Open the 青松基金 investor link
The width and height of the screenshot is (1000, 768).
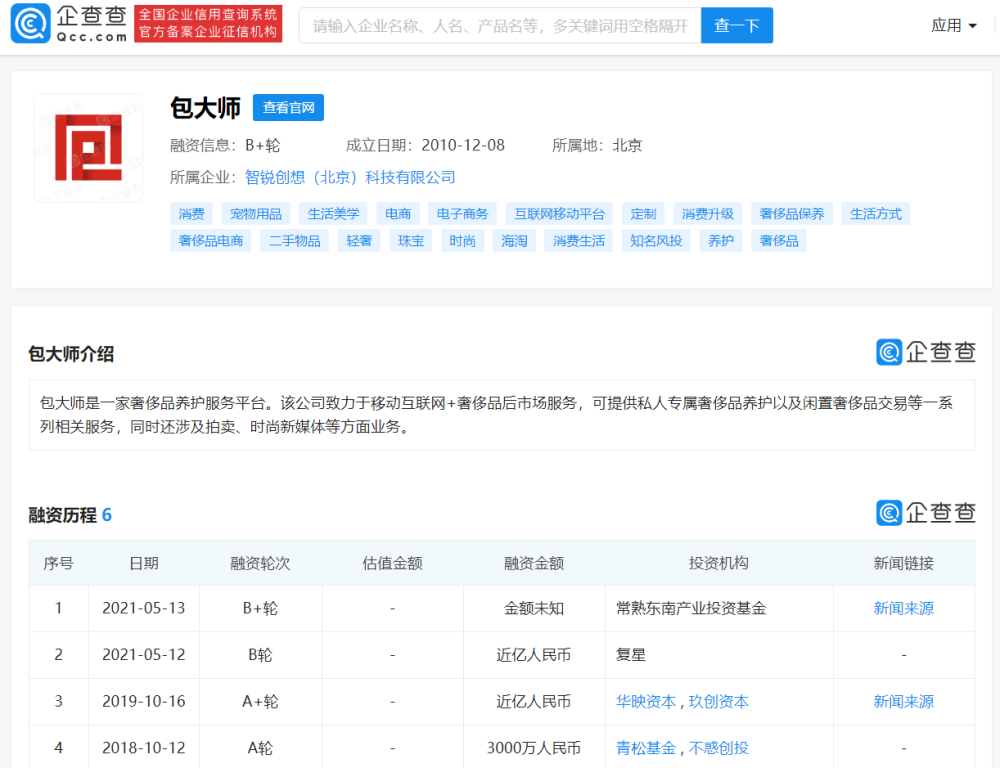[x=645, y=748]
